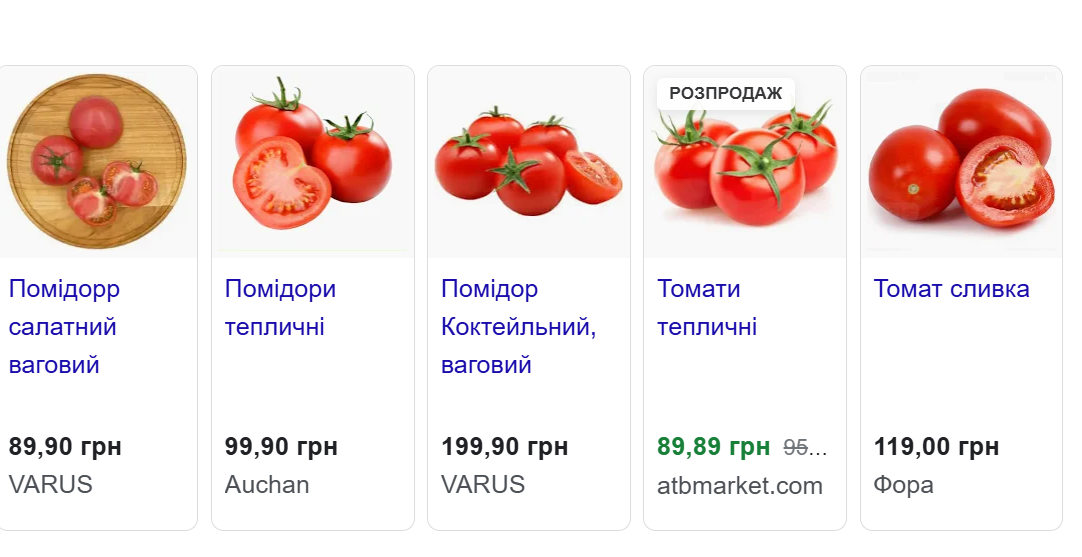Click the atbmarket.com seller label
This screenshot has width=1082, height=557.
tap(740, 486)
